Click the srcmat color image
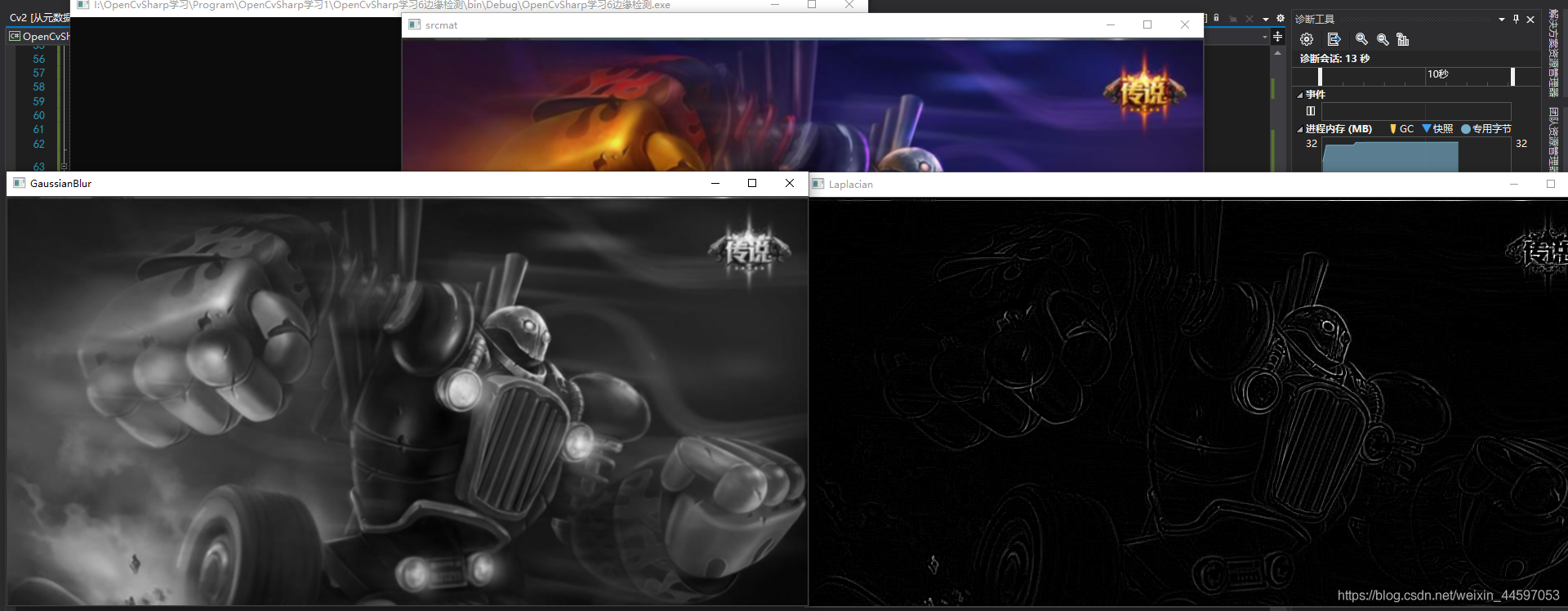1568x611 pixels. click(802, 105)
